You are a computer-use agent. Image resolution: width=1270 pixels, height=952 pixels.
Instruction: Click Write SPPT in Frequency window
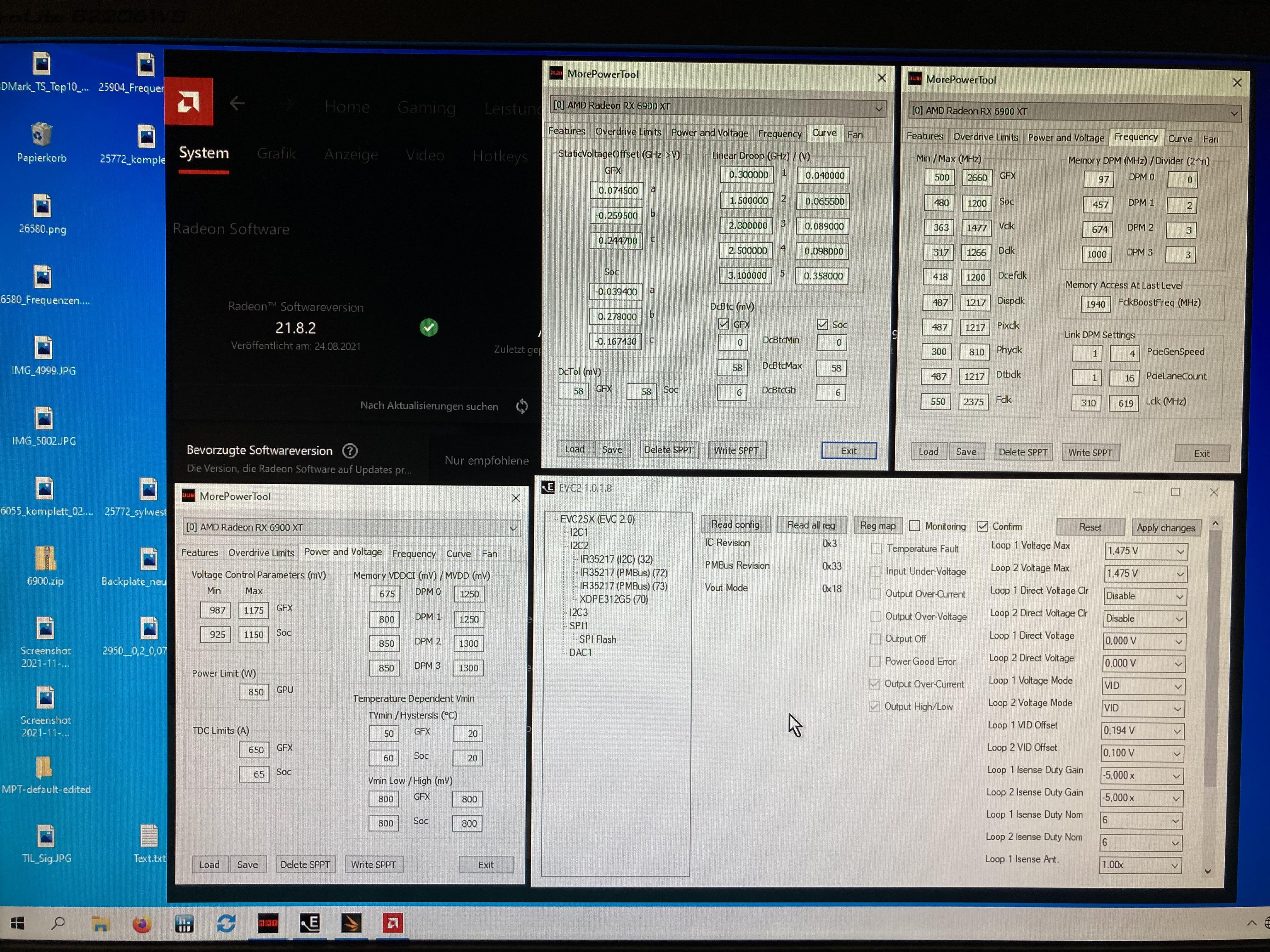click(1090, 452)
